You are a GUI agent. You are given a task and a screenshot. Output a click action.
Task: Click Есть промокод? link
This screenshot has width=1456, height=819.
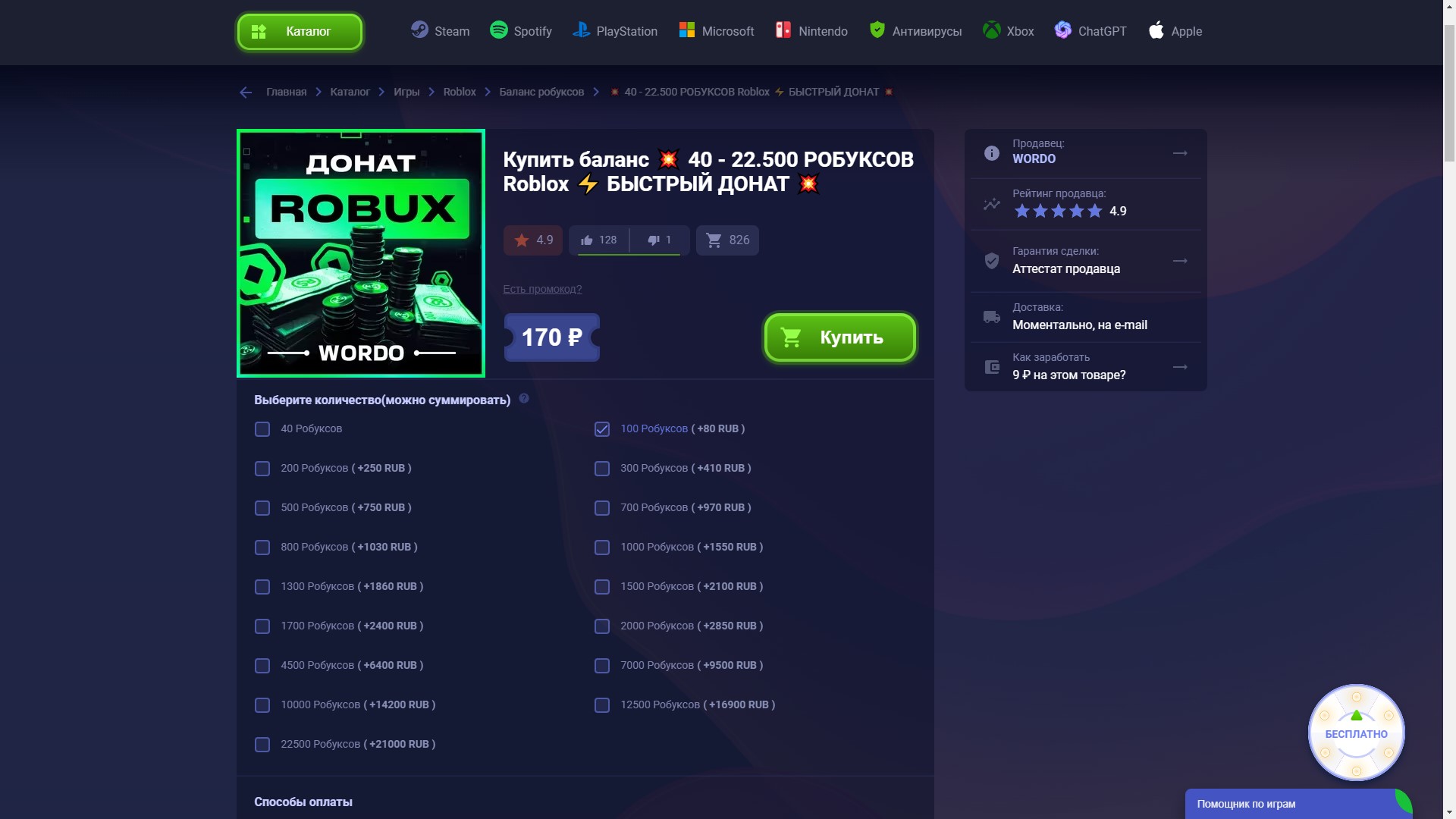pos(542,289)
